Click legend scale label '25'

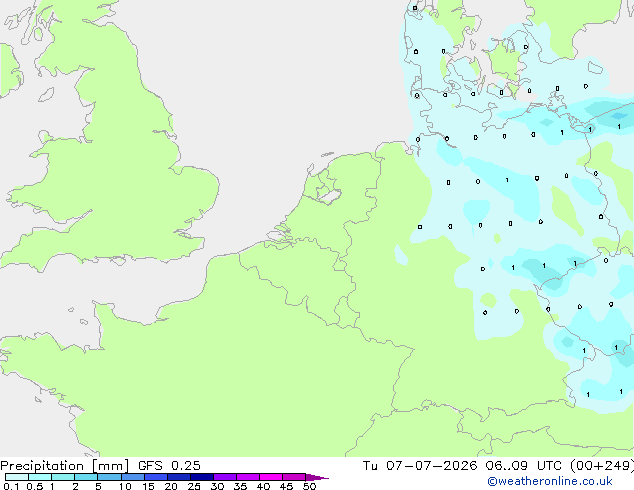194,486
